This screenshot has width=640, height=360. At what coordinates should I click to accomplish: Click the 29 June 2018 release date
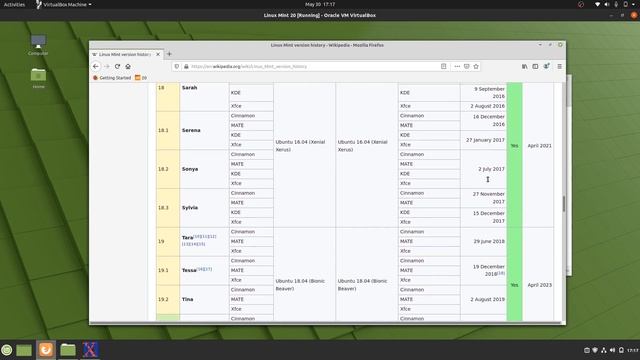point(489,241)
